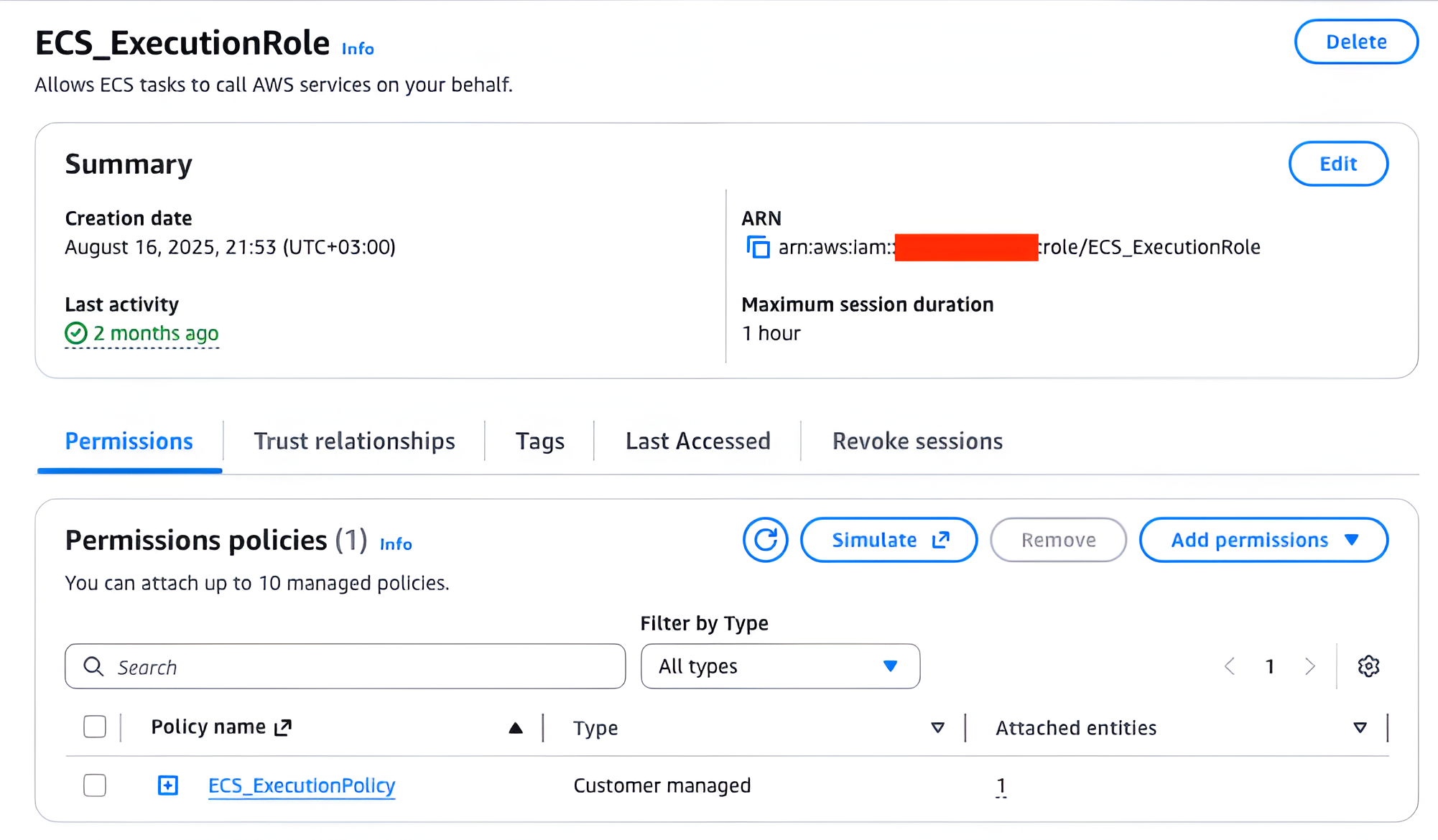The image size is (1438, 840).
Task: Refresh the permissions policies list
Action: [765, 540]
